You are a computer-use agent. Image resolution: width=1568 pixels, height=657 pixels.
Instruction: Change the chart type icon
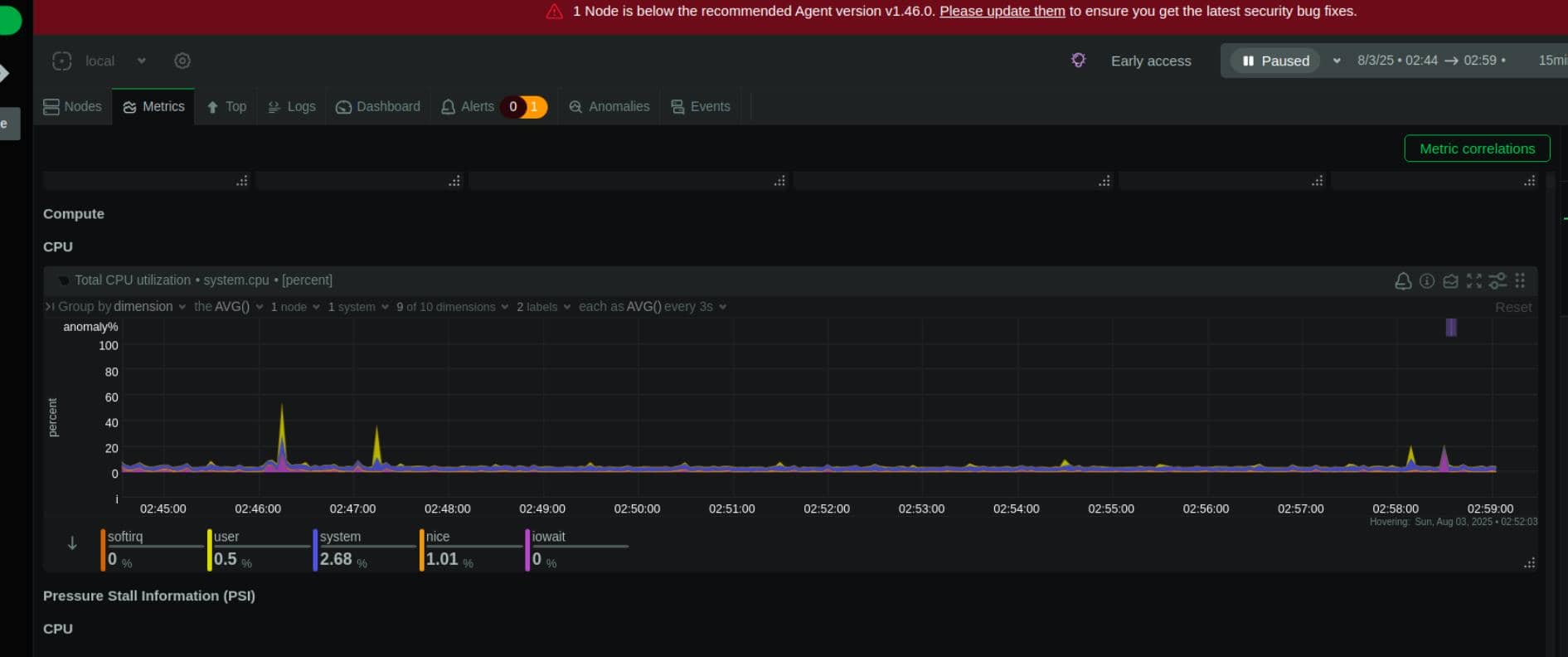coord(1450,281)
